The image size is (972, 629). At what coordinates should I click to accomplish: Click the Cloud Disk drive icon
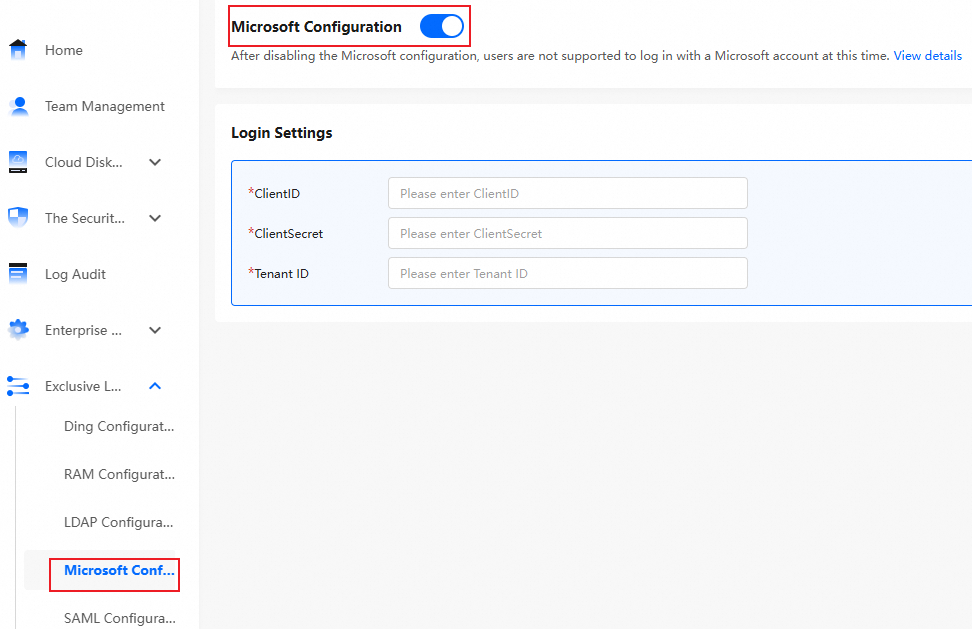tap(18, 162)
